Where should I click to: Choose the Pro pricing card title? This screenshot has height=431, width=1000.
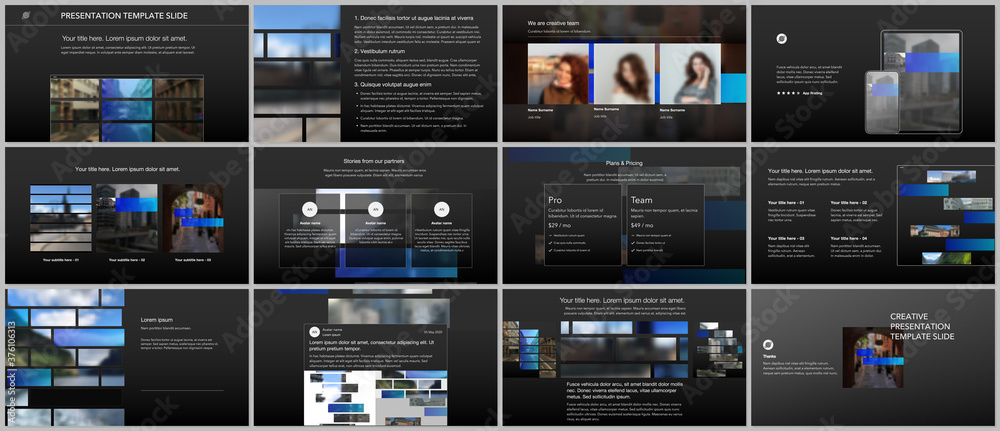555,200
